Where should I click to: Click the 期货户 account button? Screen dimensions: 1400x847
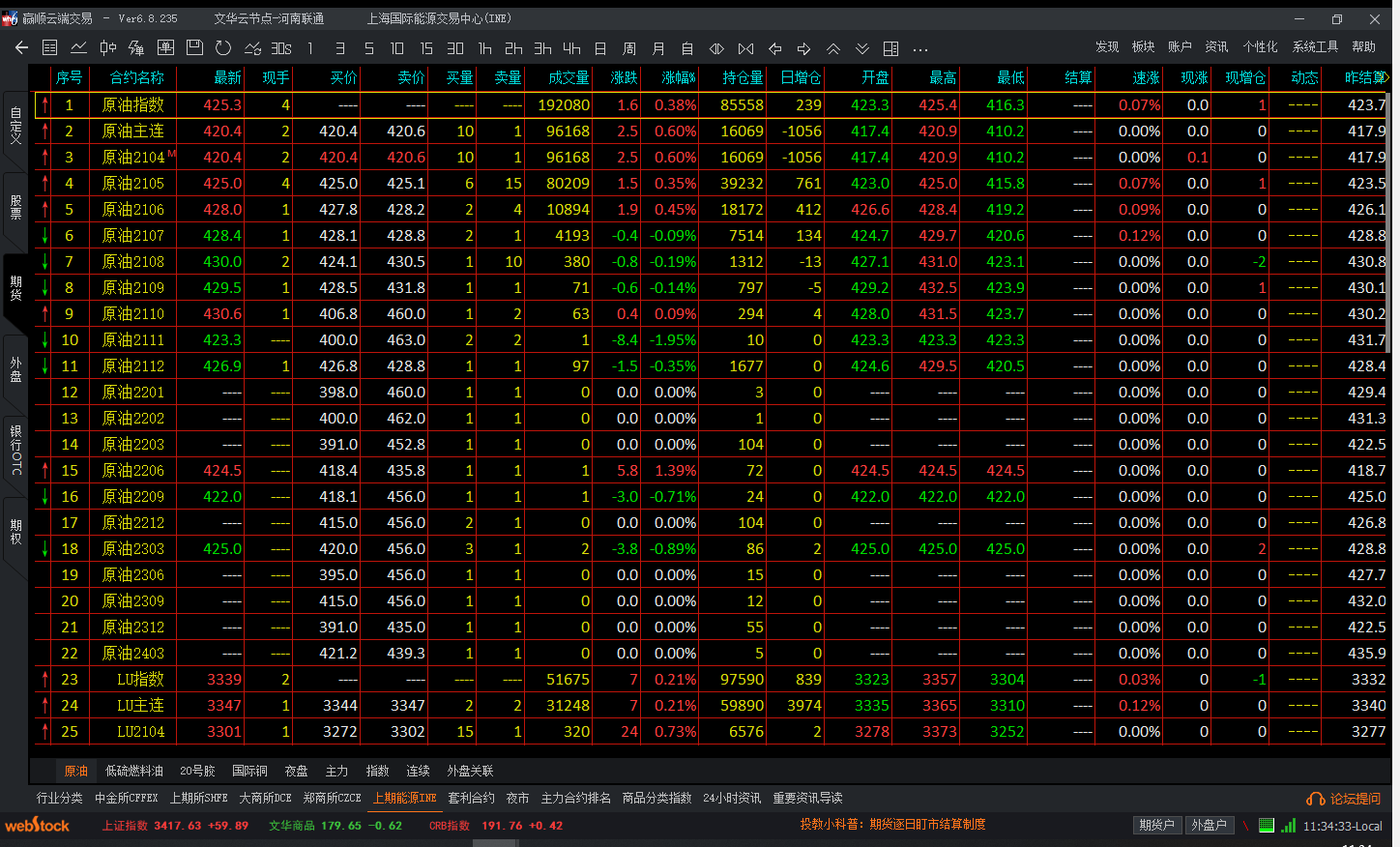1156,825
